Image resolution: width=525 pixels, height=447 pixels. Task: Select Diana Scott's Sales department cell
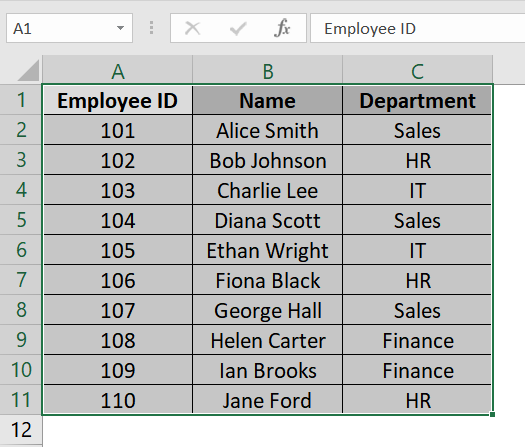coord(417,220)
